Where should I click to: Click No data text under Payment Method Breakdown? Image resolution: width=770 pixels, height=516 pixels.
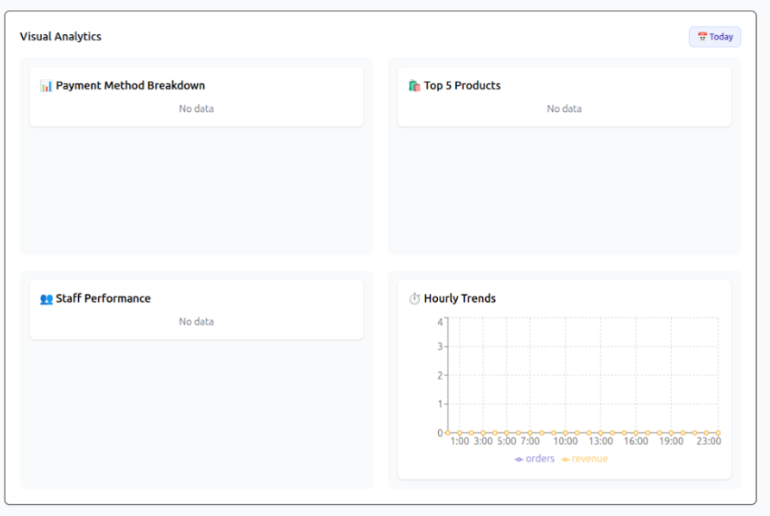coord(196,109)
